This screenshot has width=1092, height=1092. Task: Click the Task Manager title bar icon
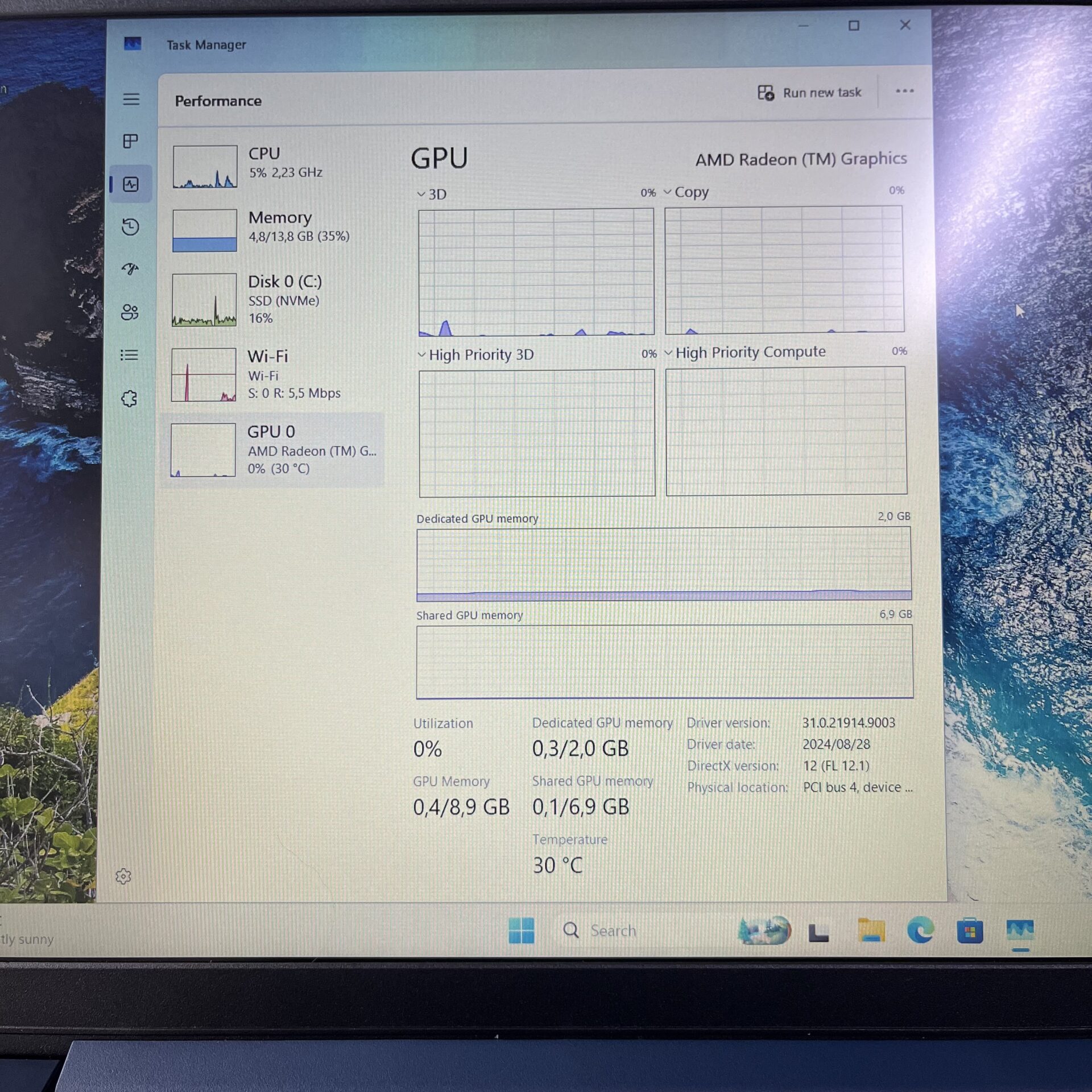coord(133,44)
